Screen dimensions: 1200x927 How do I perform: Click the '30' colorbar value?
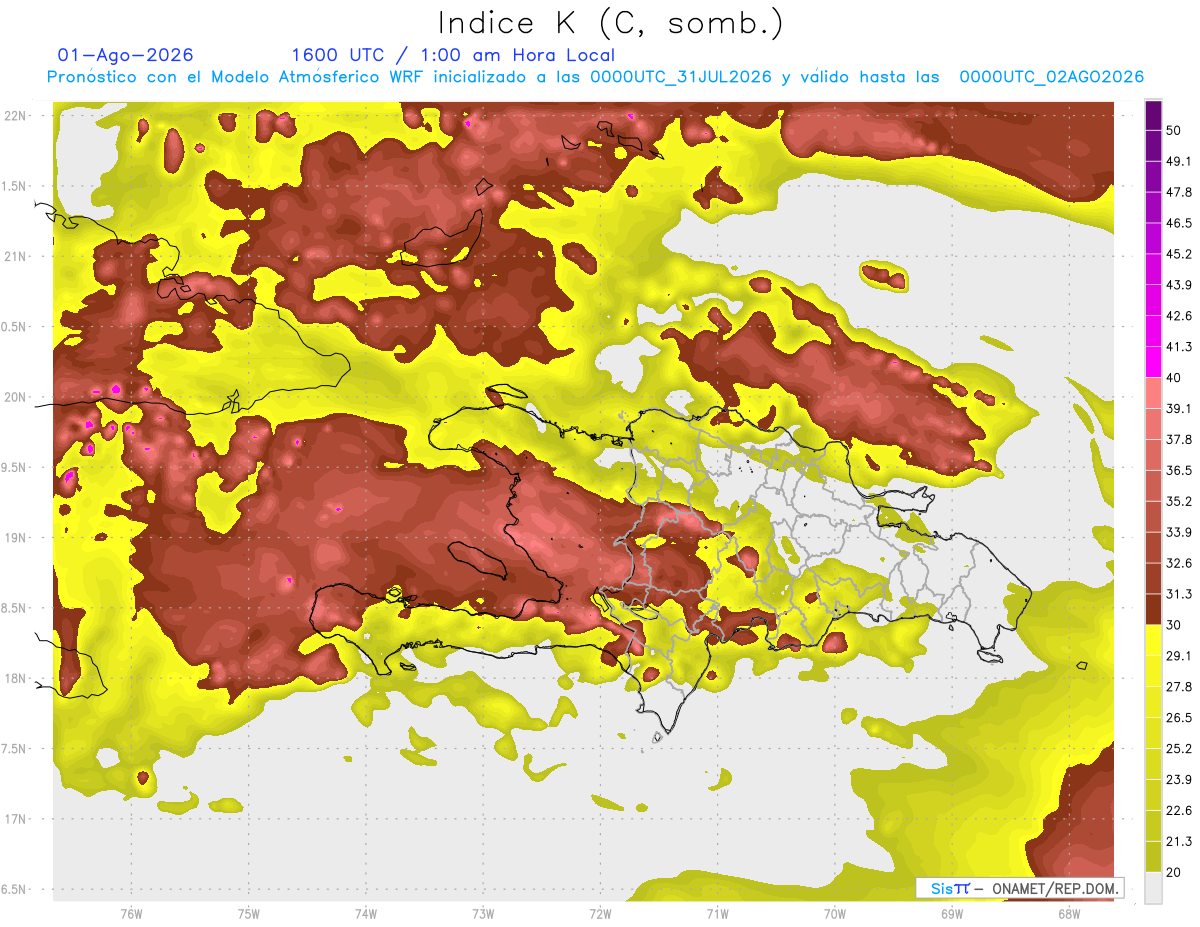(1175, 625)
